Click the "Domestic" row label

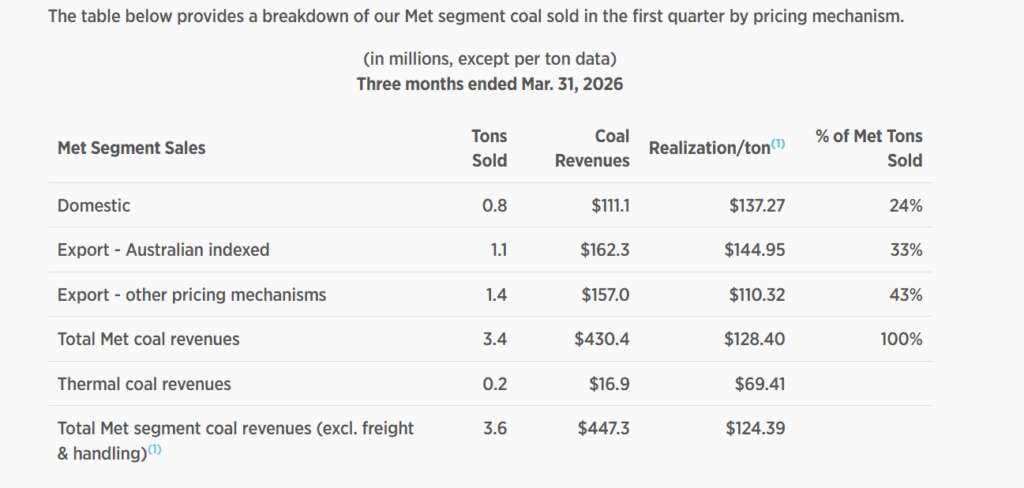click(x=94, y=205)
